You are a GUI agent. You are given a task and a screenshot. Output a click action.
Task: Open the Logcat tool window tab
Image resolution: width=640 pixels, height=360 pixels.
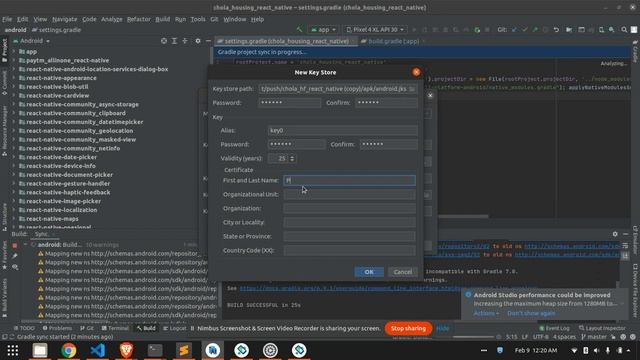pyautogui.click(x=175, y=328)
